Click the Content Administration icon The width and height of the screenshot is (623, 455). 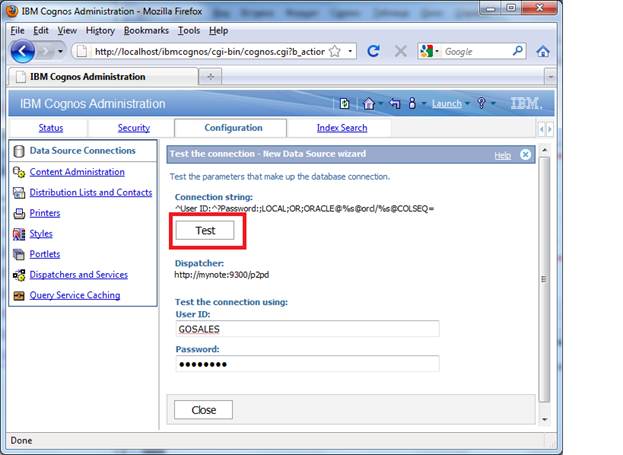click(19, 172)
